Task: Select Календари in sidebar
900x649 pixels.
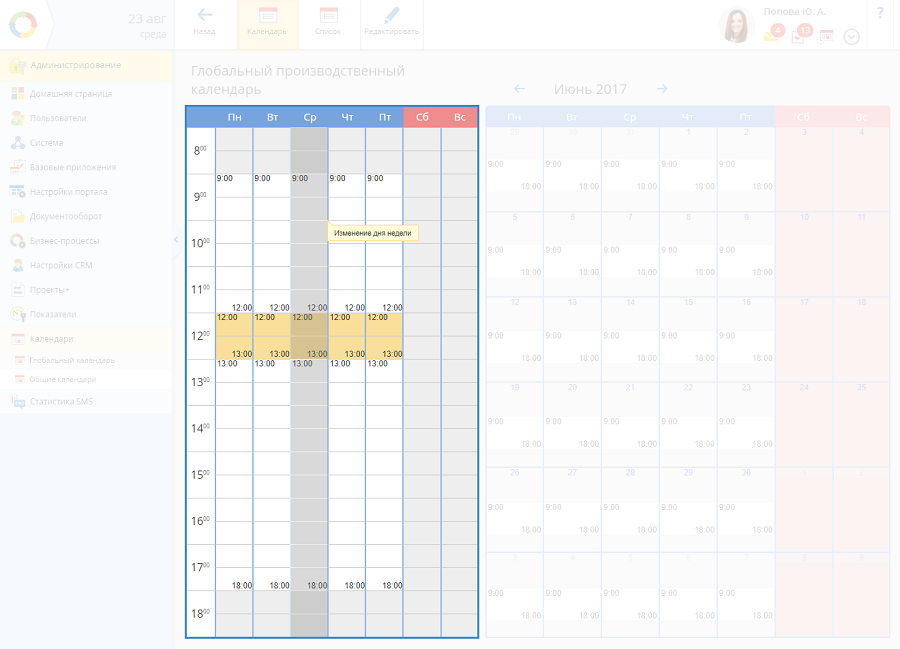Action: [86, 339]
